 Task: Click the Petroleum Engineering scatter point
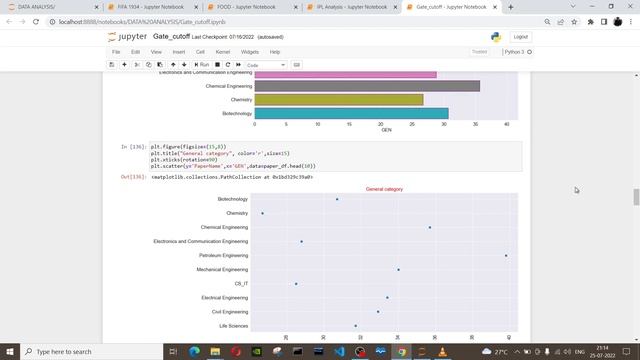pyautogui.click(x=506, y=256)
